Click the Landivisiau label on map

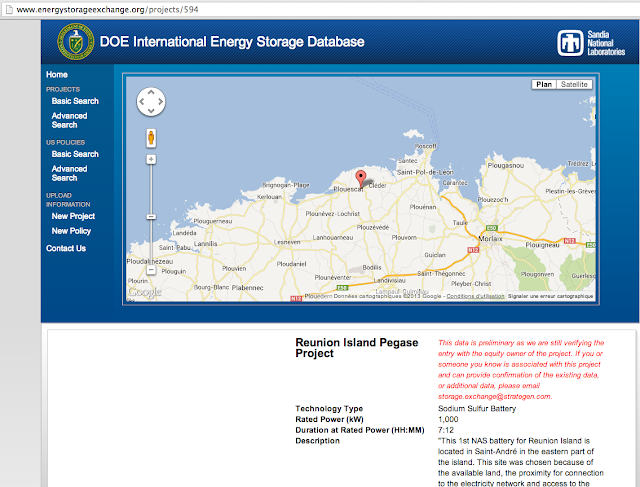click(389, 280)
